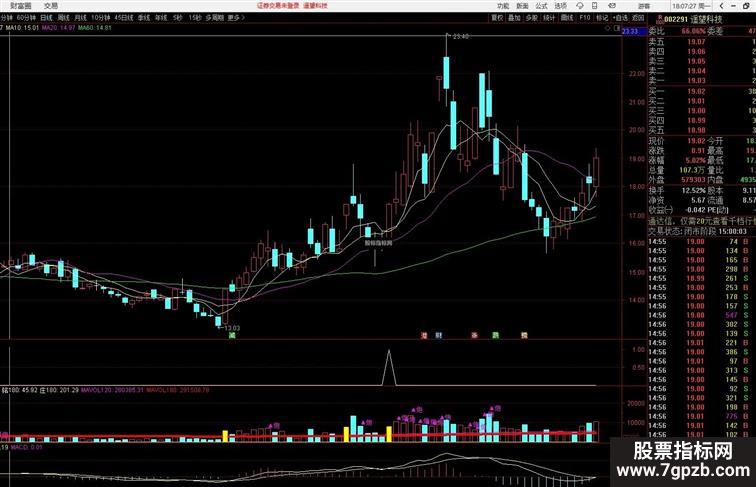The height and width of the screenshot is (487, 756).
Task: Click the bell notification icon in title bar
Action: click(x=580, y=6)
